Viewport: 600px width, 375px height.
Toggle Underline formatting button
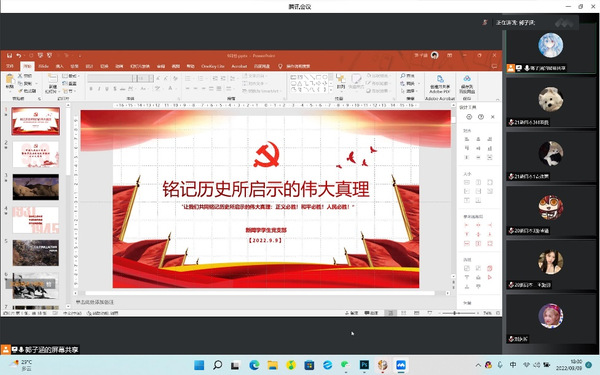pyautogui.click(x=107, y=89)
